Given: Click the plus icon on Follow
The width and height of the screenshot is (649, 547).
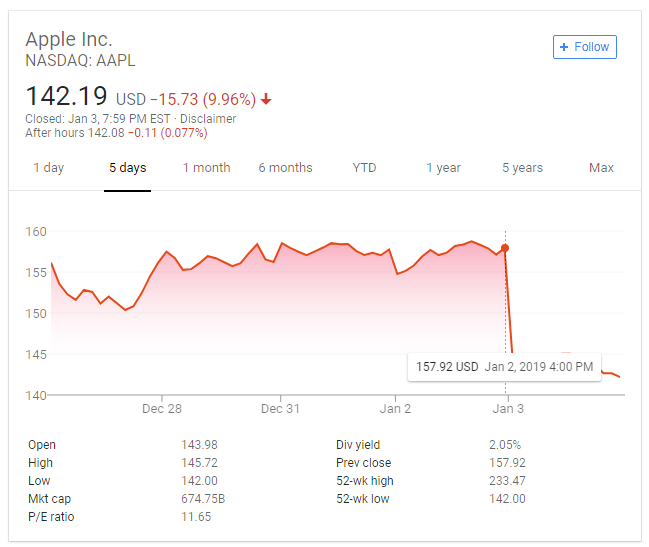Looking at the screenshot, I should pos(565,47).
